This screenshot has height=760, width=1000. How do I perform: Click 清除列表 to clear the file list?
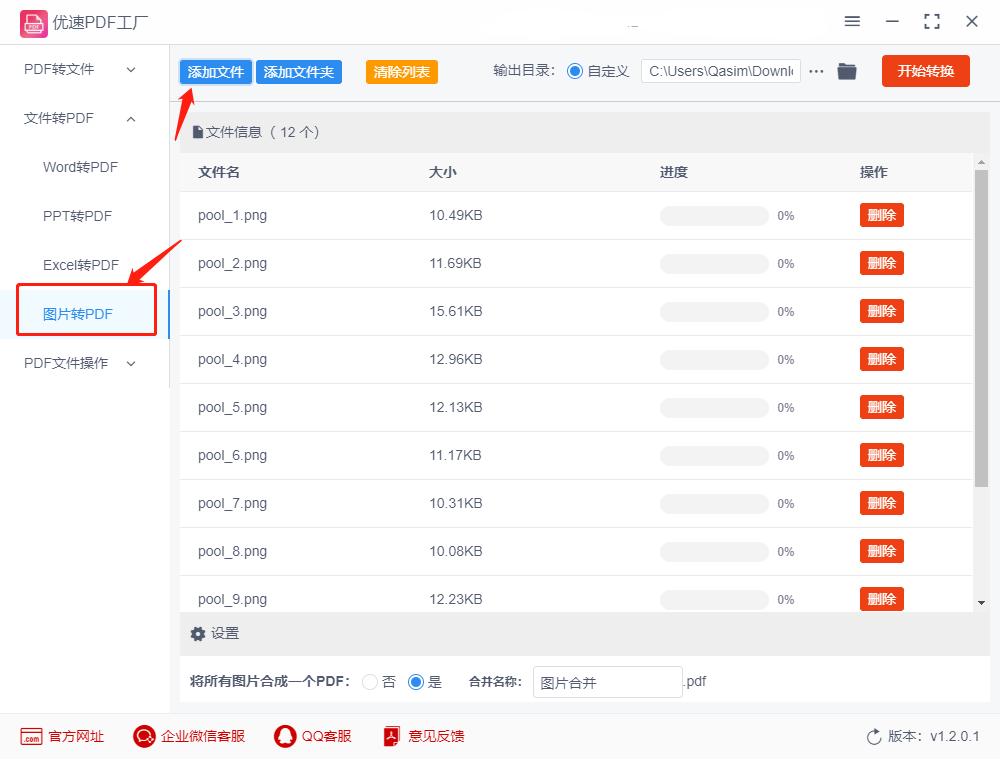coord(401,71)
